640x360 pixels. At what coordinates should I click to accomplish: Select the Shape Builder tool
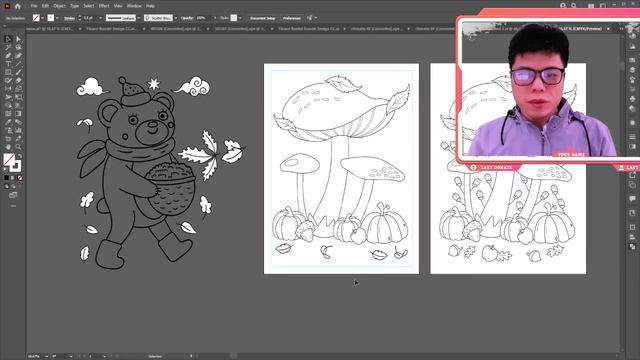click(8, 105)
